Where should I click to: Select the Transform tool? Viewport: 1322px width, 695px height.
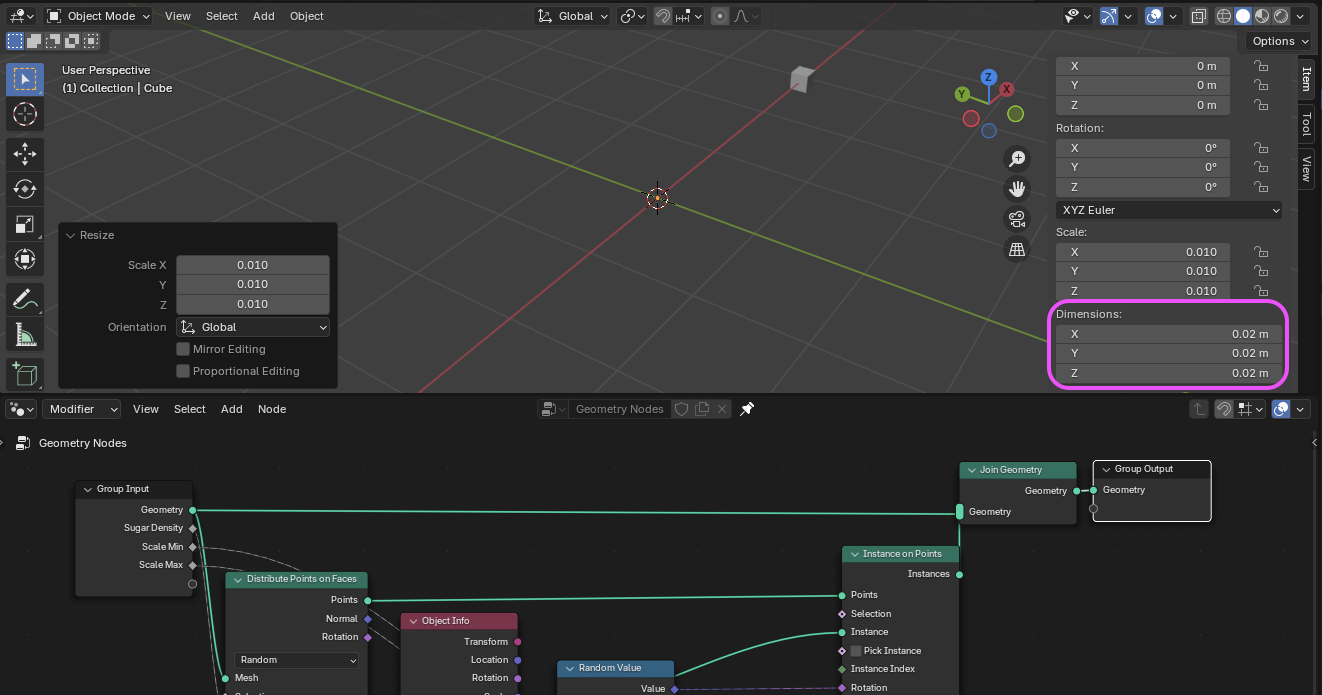point(25,260)
